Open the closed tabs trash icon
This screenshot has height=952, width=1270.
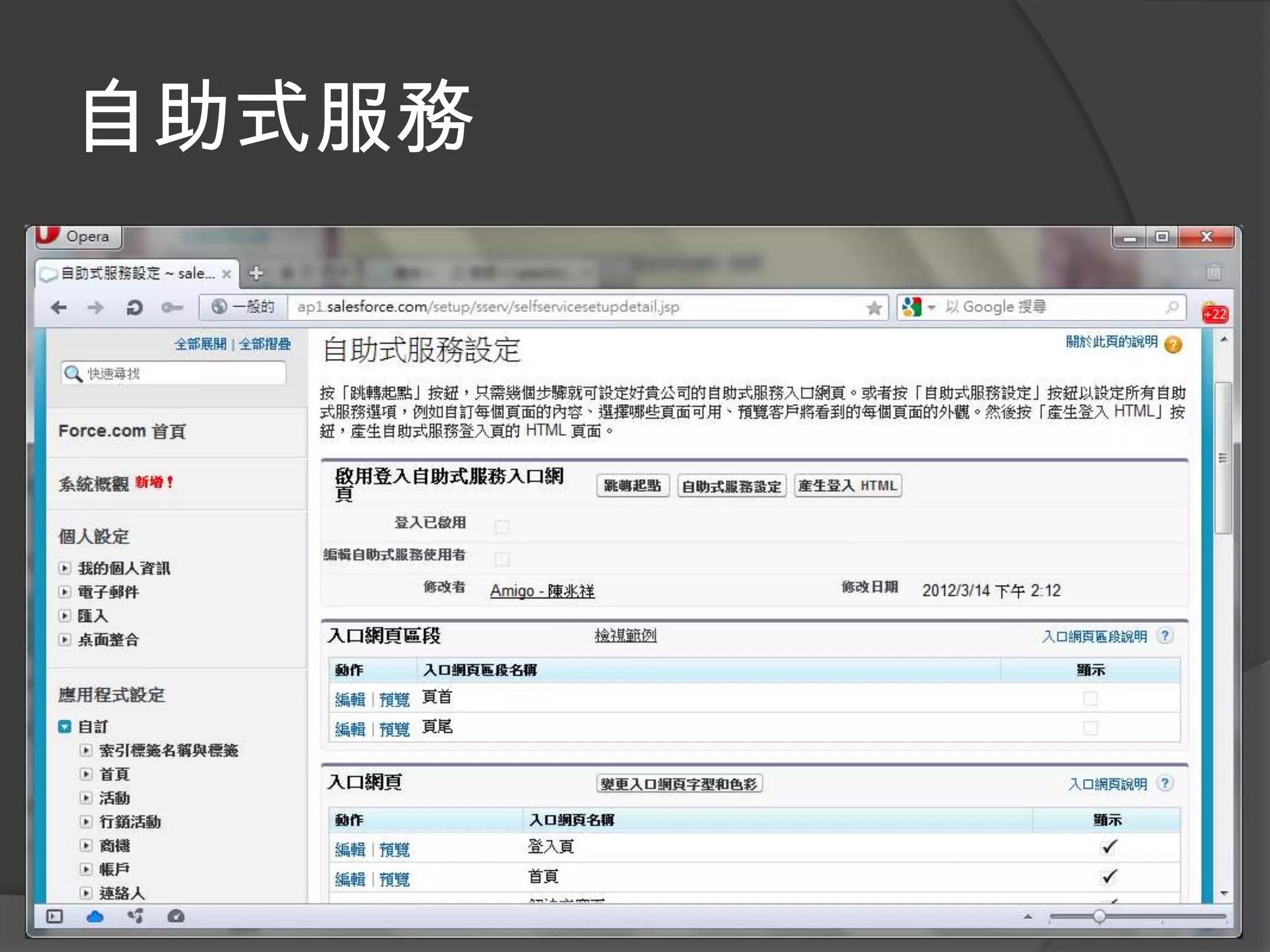click(1214, 272)
